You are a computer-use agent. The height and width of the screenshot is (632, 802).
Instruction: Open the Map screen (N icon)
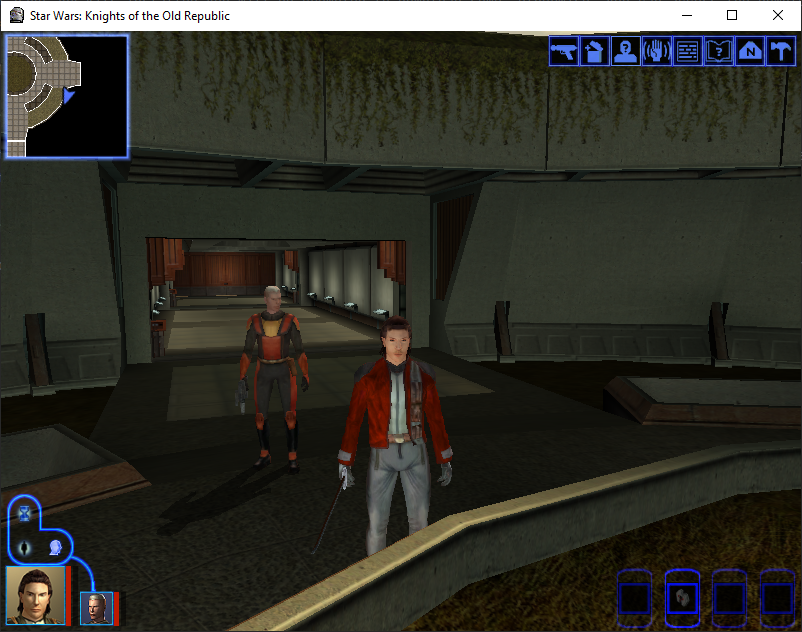pyautogui.click(x=750, y=51)
